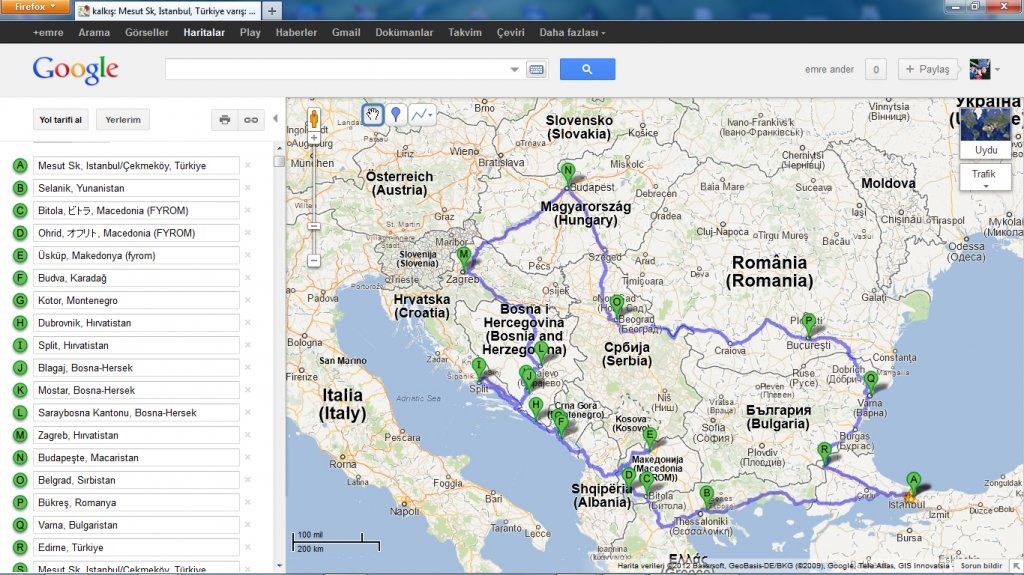Click the chain link share icon

[x=251, y=120]
